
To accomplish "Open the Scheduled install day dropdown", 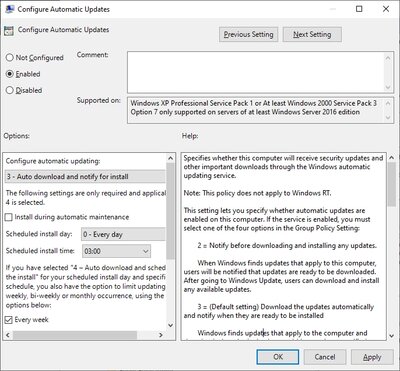I will tap(123, 234).
